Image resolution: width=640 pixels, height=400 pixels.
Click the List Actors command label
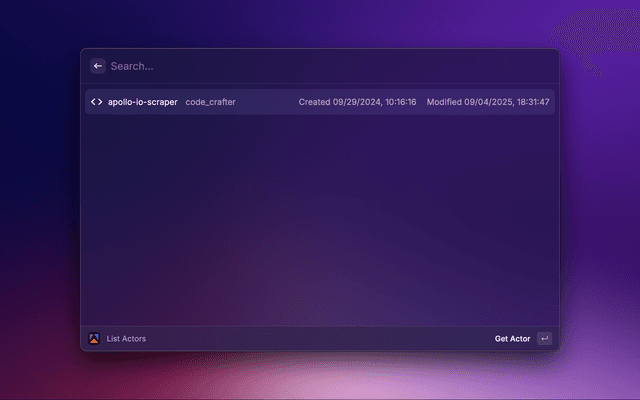click(126, 339)
